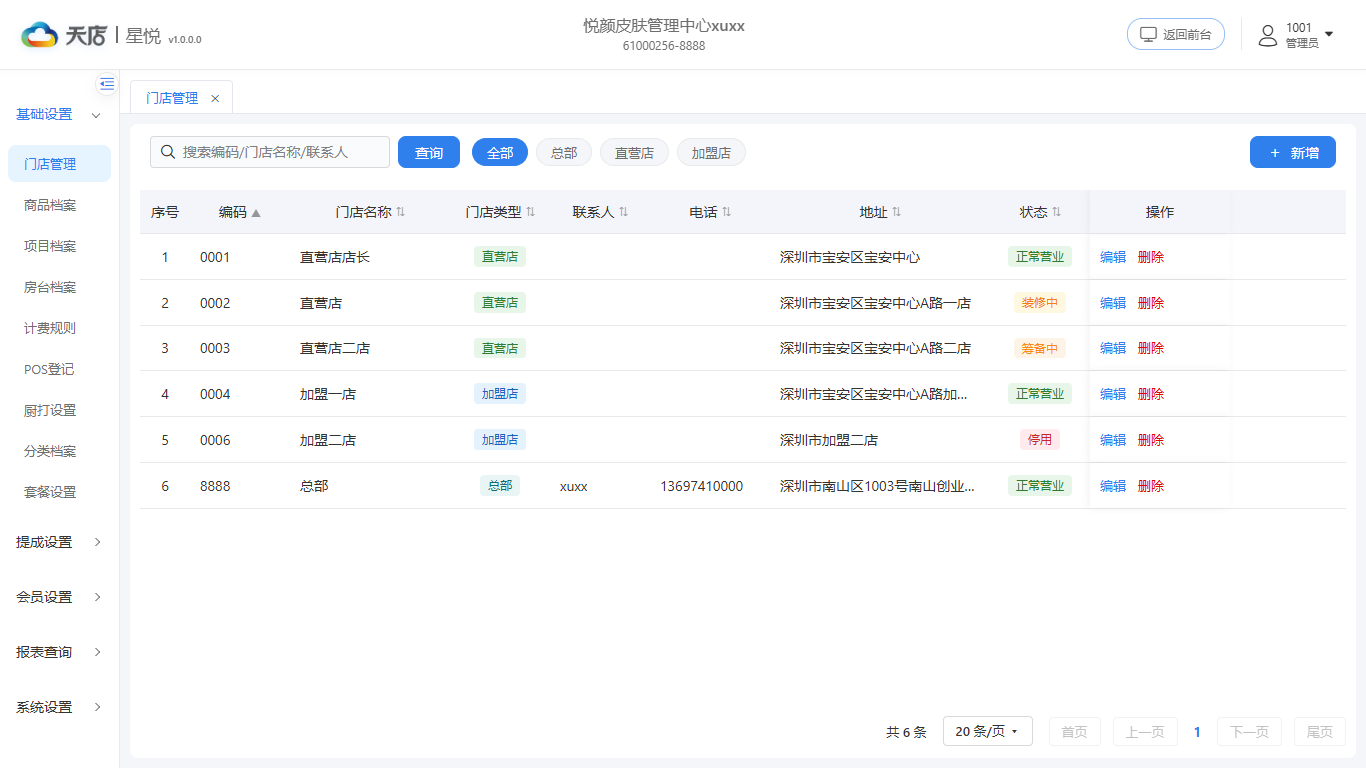Open 套餐设置 in the sidebar
Viewport: 1366px width, 768px height.
coord(59,492)
